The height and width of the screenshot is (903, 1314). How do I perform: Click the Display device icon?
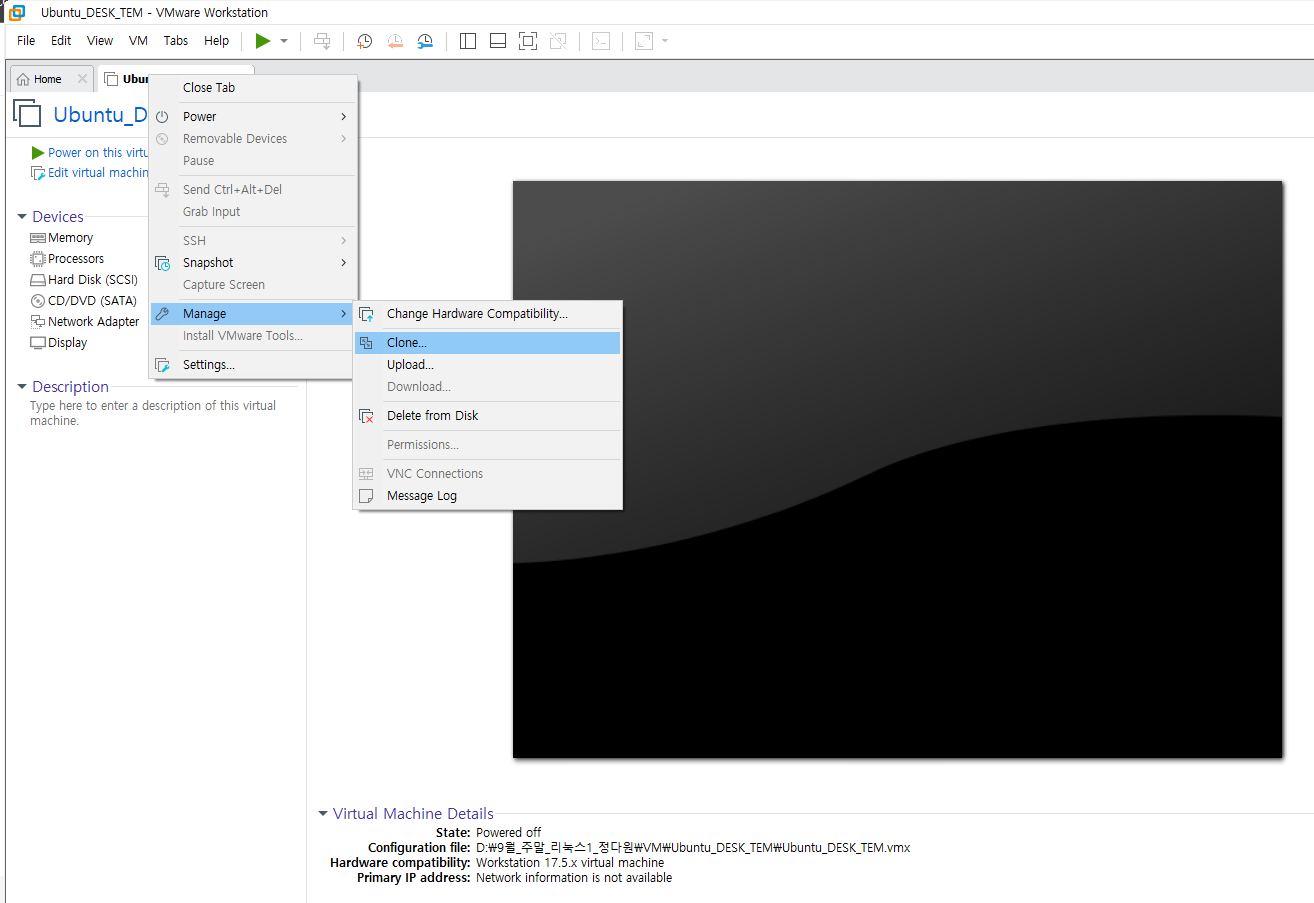38,343
